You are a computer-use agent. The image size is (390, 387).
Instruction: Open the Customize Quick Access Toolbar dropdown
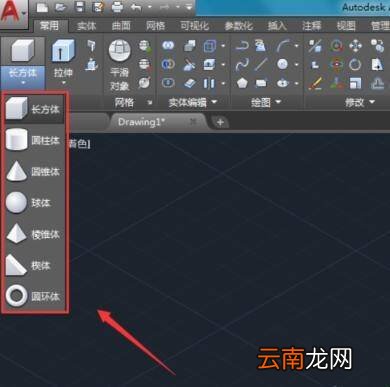[189, 7]
